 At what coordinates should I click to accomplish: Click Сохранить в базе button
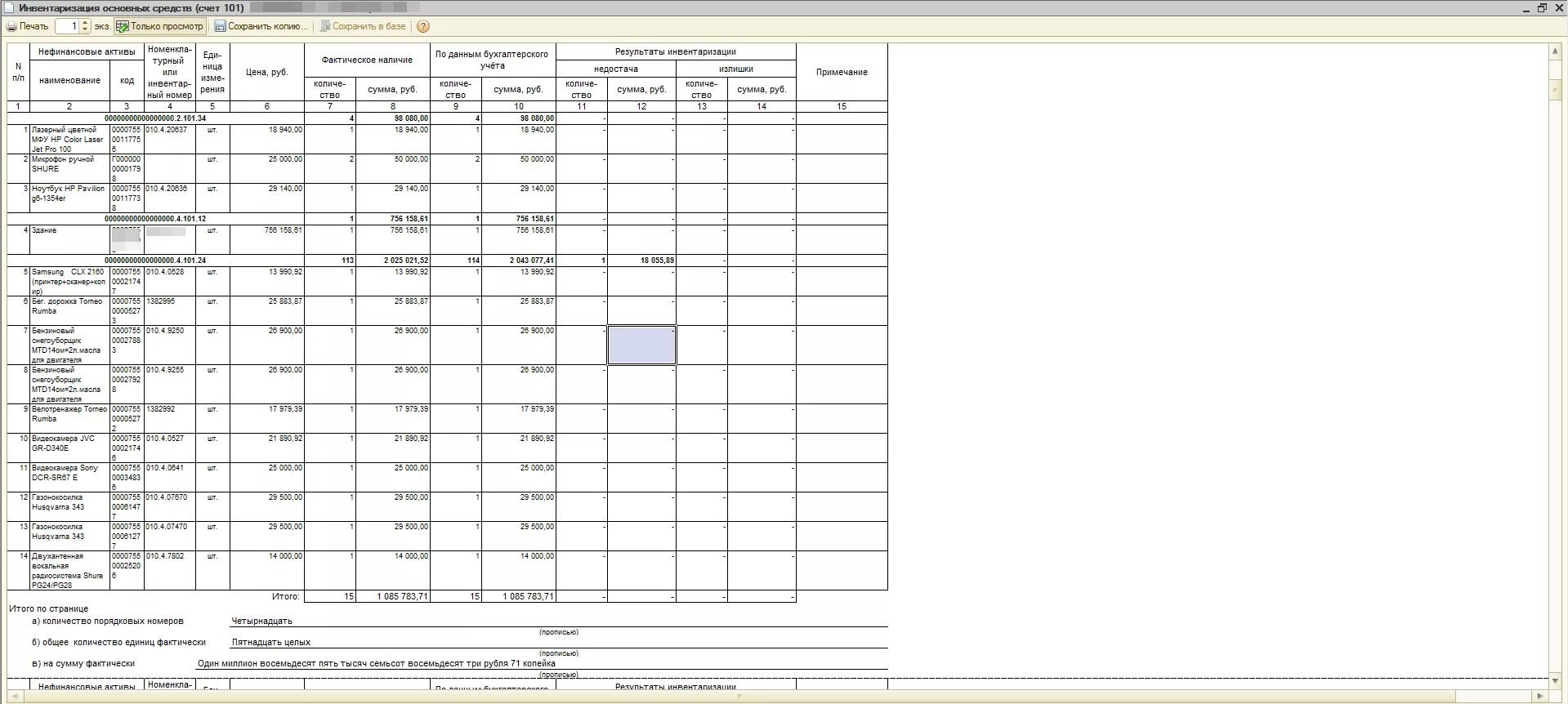tap(363, 26)
